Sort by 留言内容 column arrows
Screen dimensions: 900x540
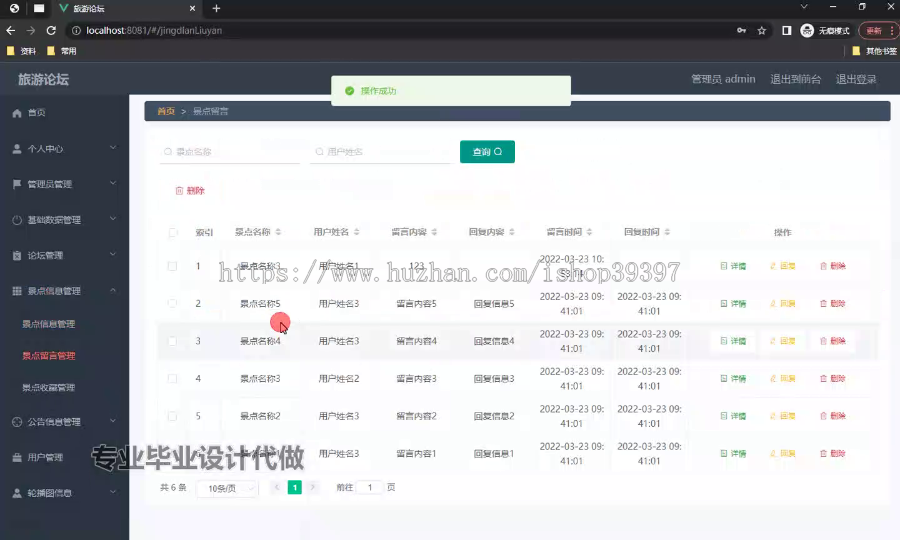(x=434, y=232)
